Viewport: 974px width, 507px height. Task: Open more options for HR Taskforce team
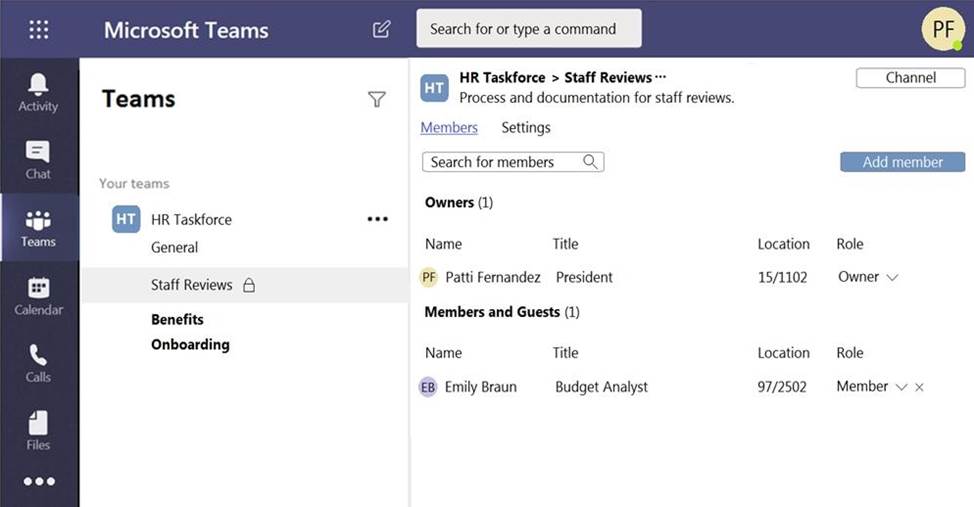tap(377, 219)
